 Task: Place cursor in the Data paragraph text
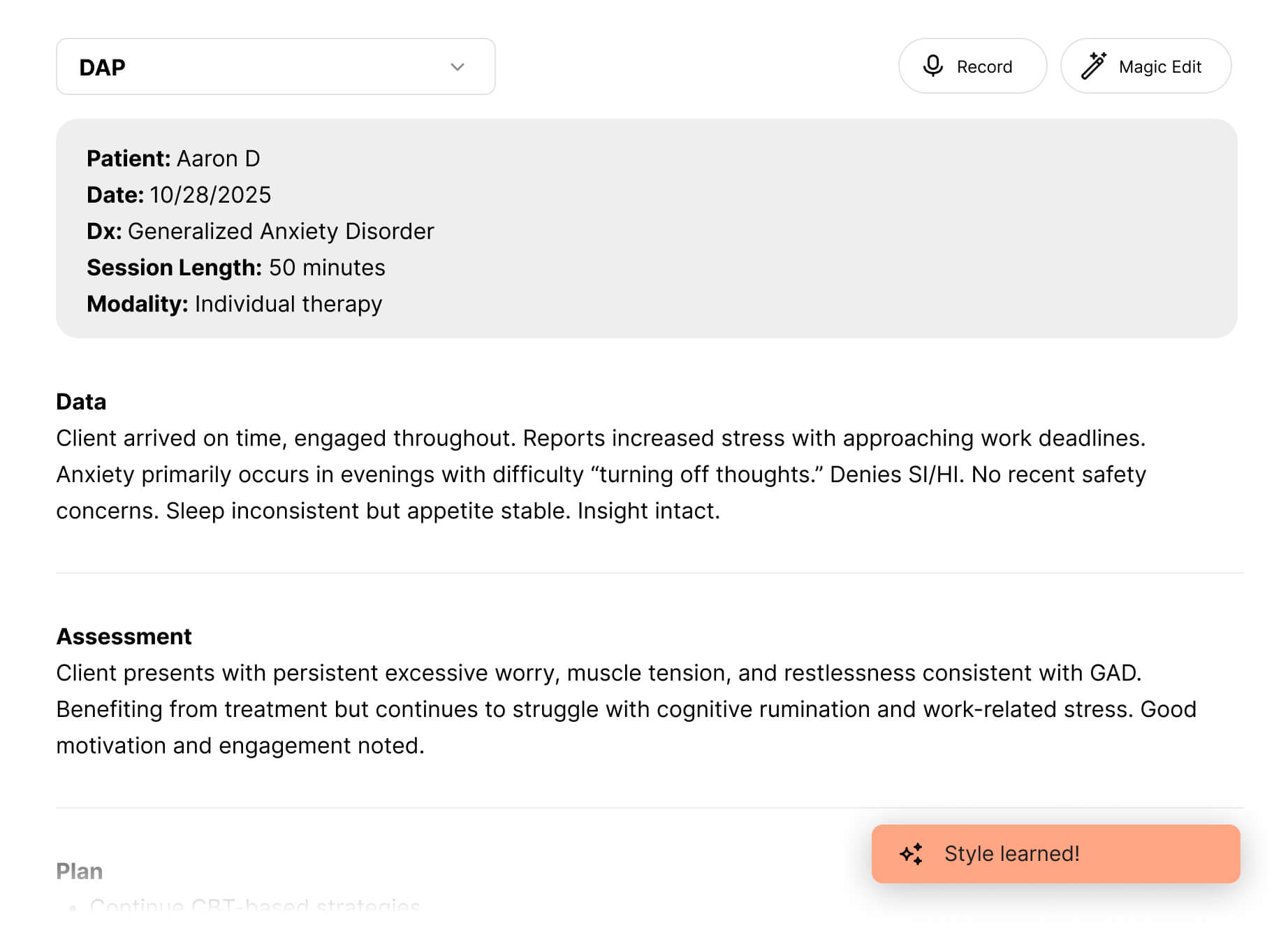601,474
